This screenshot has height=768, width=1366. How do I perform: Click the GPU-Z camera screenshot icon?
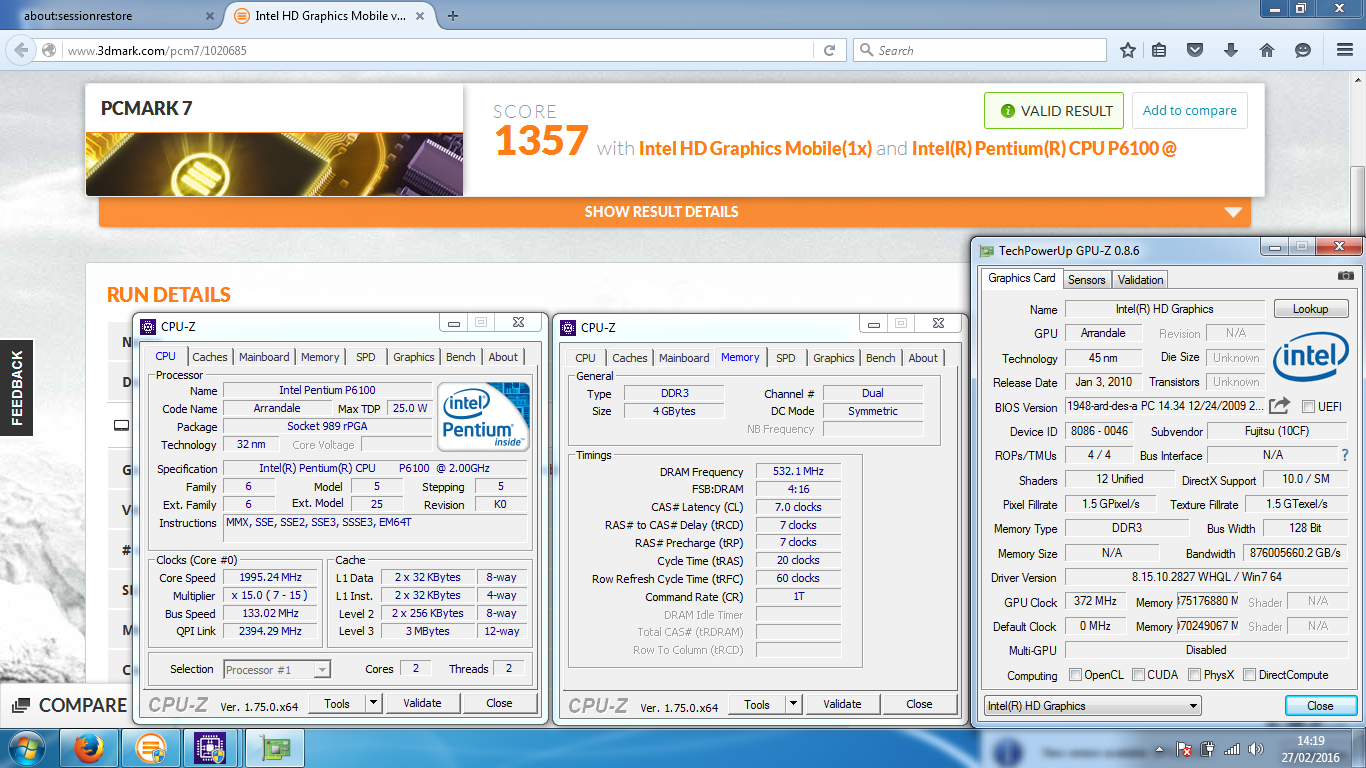[x=1346, y=276]
